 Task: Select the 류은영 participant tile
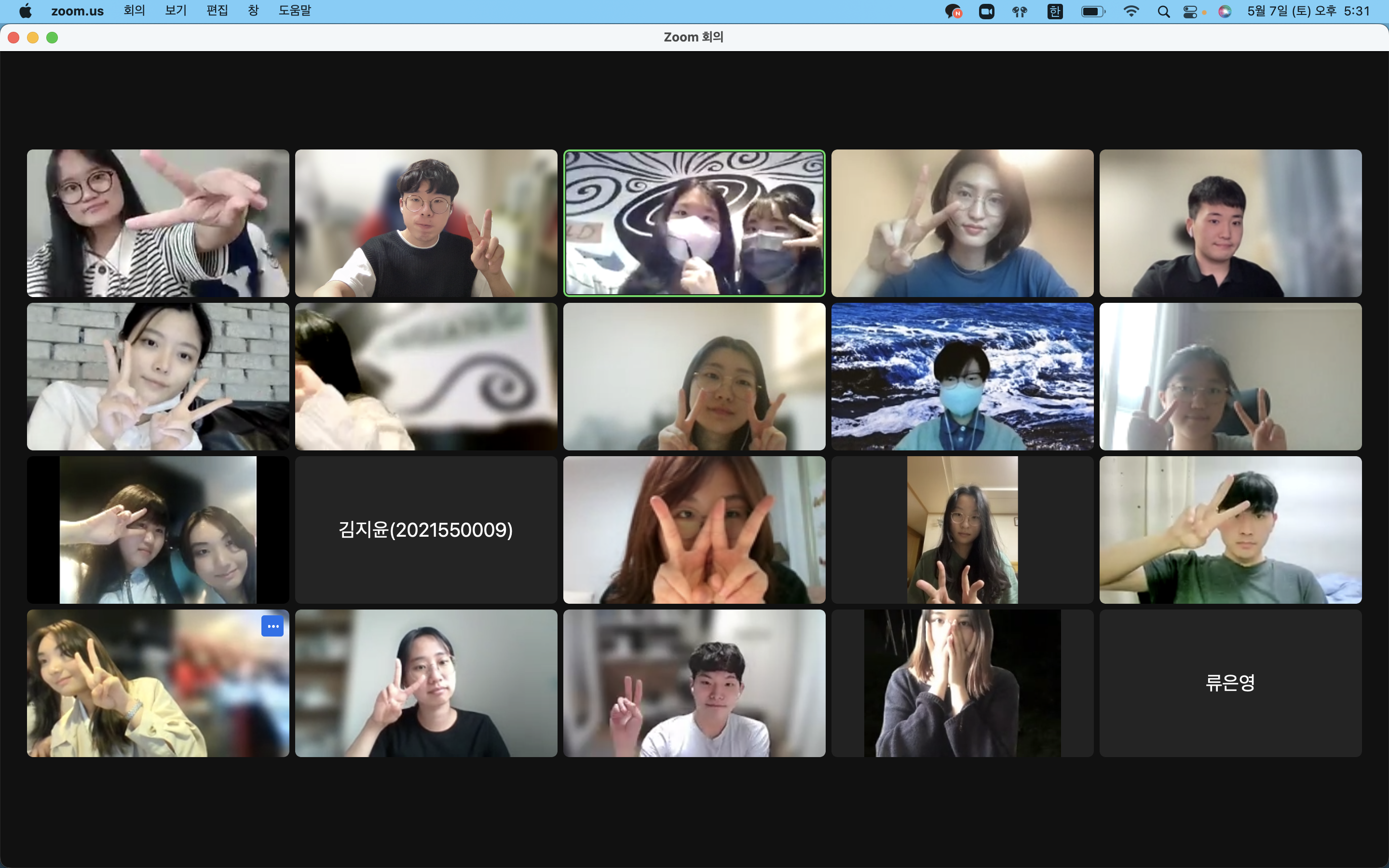coord(1230,682)
